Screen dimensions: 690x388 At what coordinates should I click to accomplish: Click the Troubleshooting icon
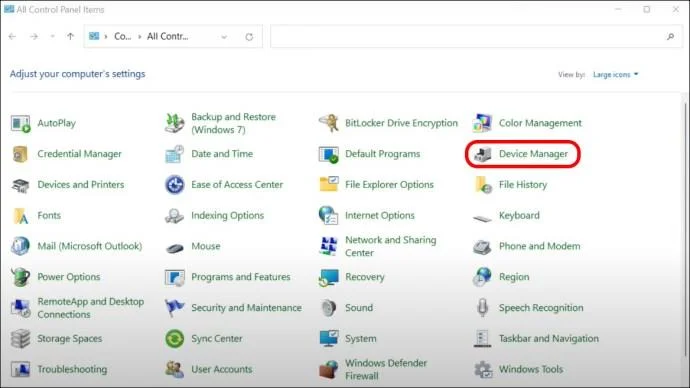[x=20, y=370]
